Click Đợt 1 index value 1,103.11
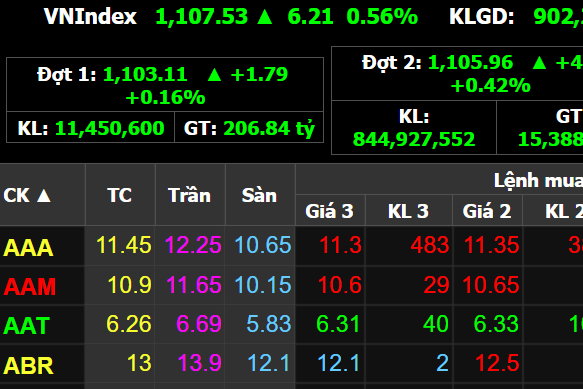The height and width of the screenshot is (389, 583). click(x=145, y=74)
